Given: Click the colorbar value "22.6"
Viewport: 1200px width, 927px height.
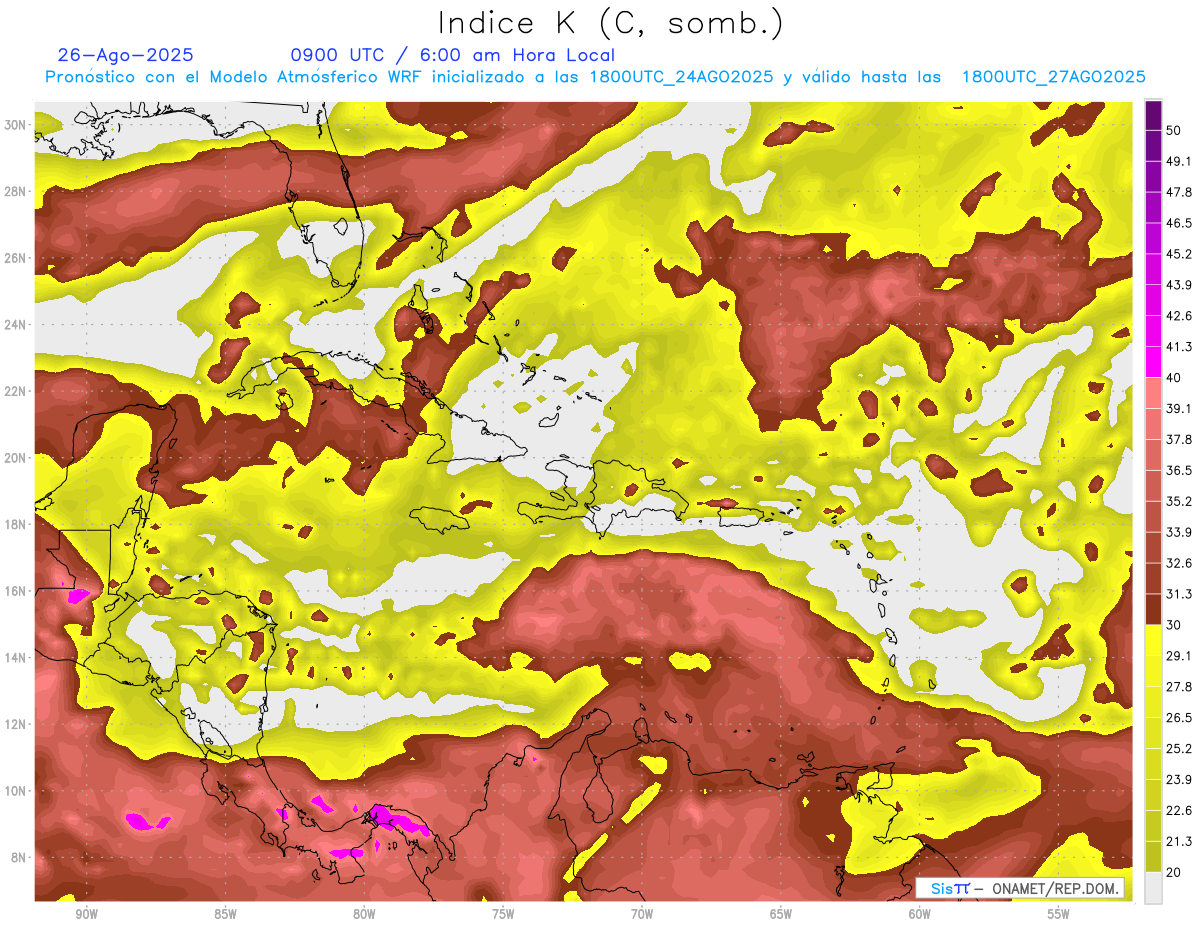Looking at the screenshot, I should tap(1179, 810).
